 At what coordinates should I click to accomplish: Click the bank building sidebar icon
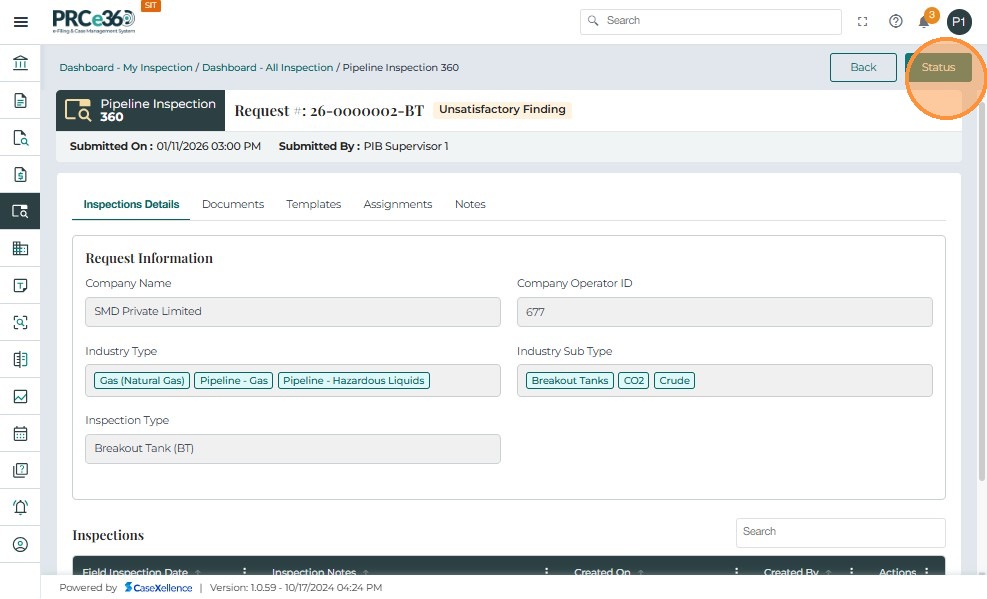point(20,64)
